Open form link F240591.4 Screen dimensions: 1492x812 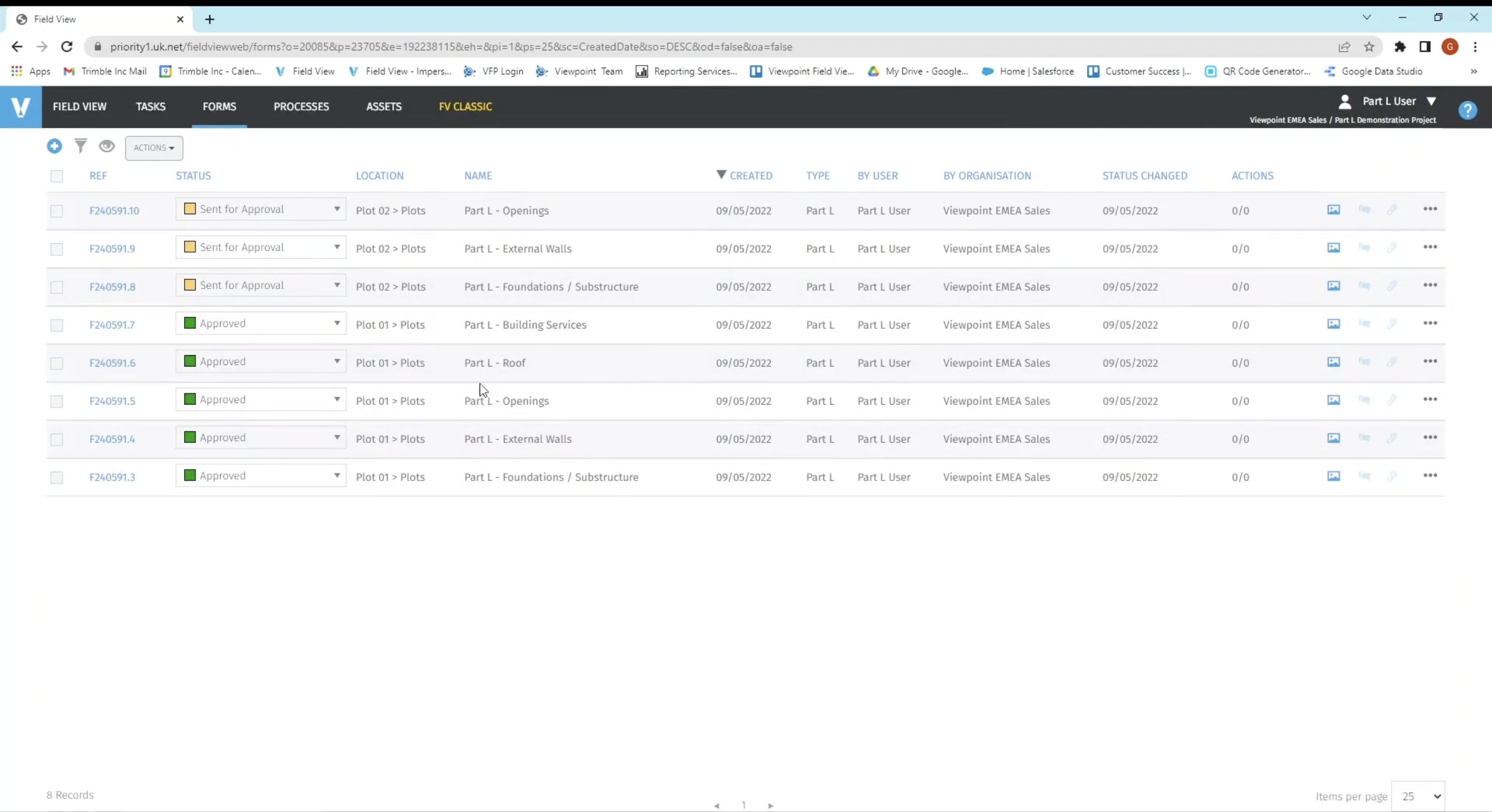(112, 439)
